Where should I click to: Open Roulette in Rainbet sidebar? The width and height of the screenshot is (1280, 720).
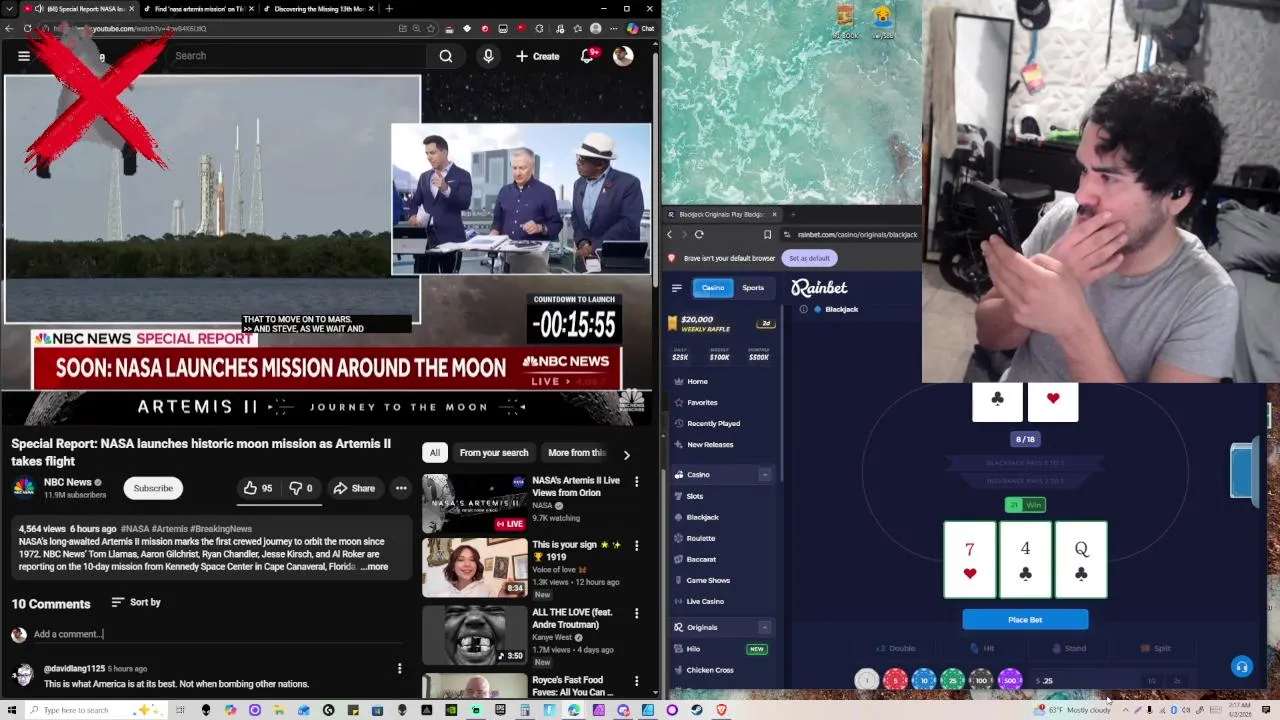pyautogui.click(x=700, y=538)
